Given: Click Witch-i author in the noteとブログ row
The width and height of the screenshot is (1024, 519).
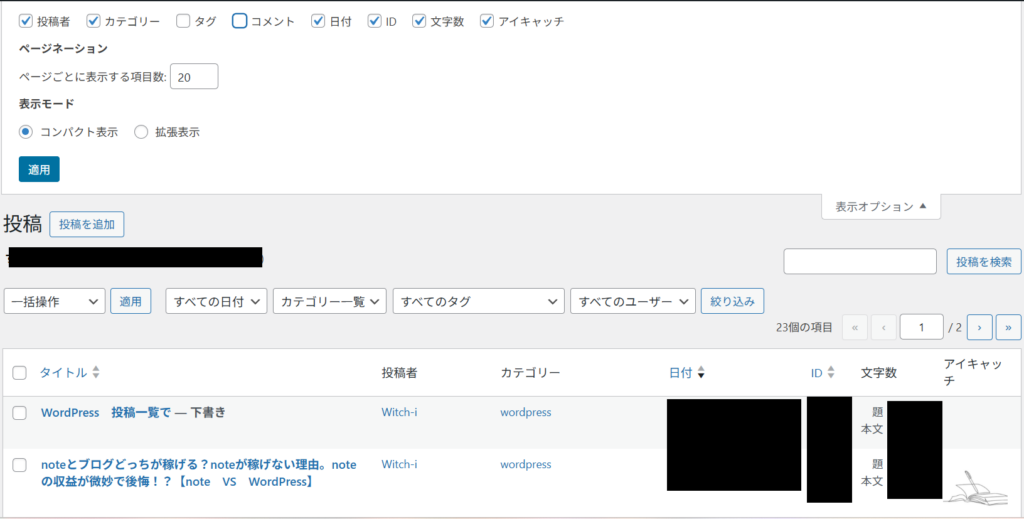Looking at the screenshot, I should tap(399, 465).
